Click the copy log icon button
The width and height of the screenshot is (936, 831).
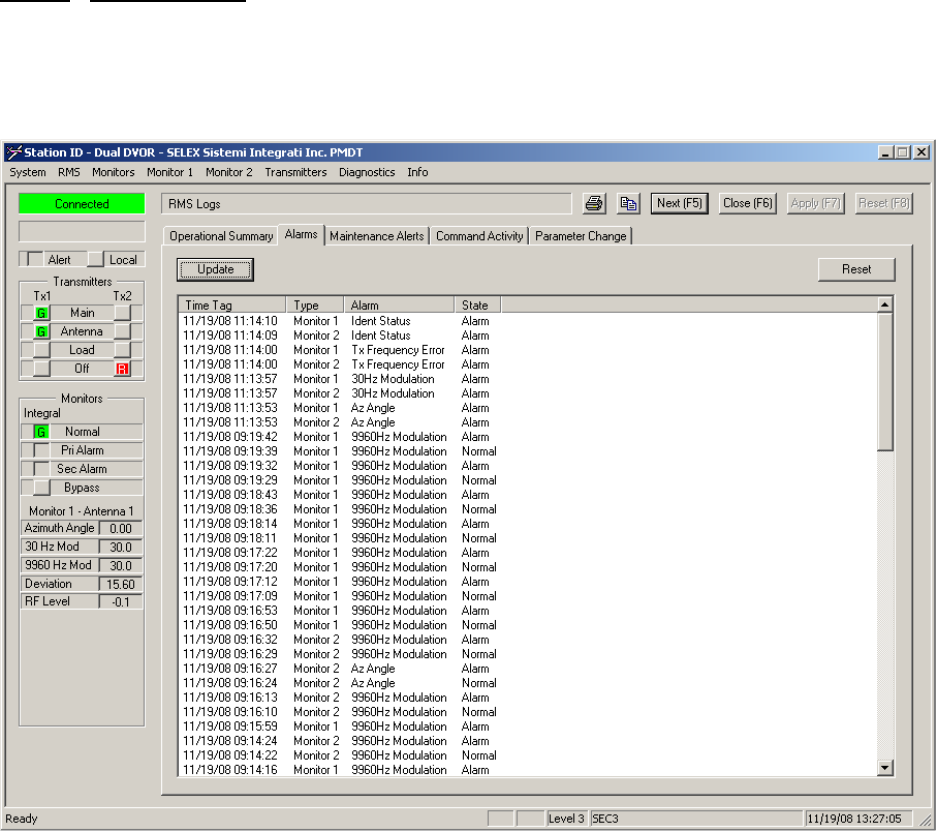tap(628, 204)
